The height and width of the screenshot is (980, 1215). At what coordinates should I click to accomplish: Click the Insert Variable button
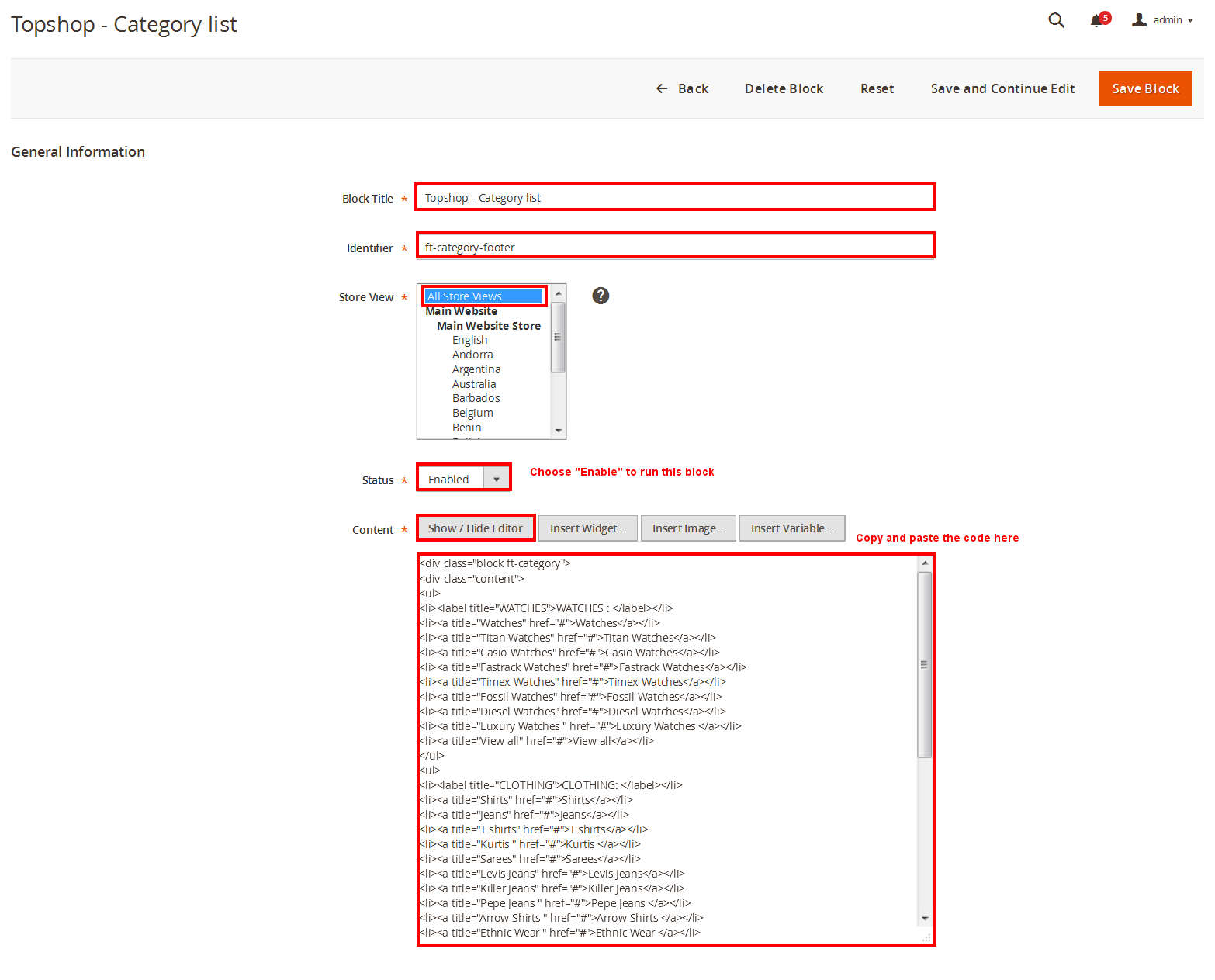point(791,528)
